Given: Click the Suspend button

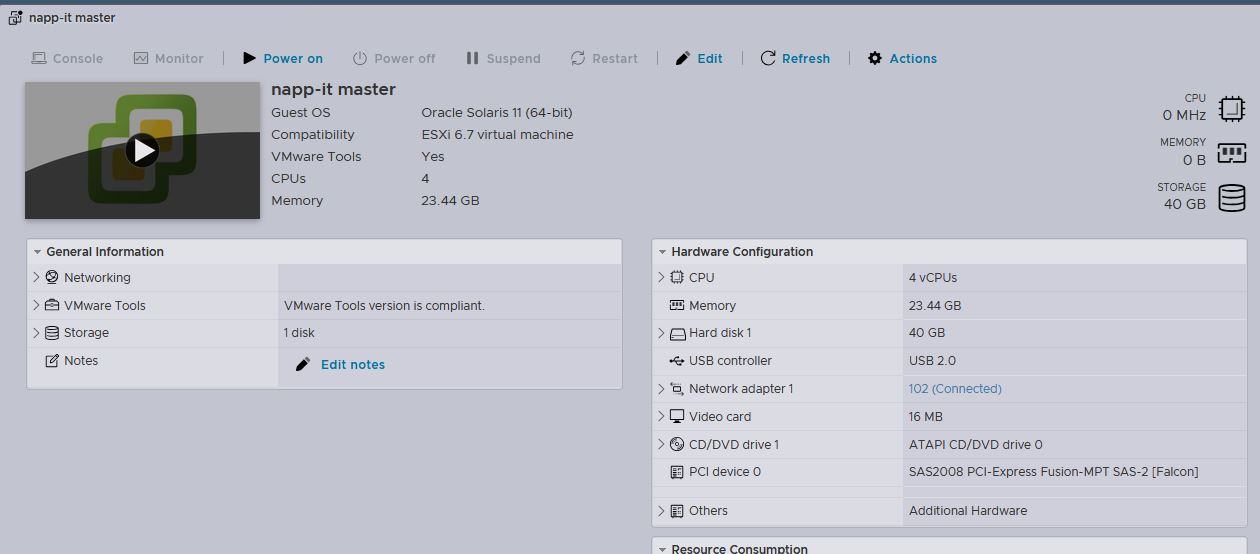Looking at the screenshot, I should tap(503, 58).
